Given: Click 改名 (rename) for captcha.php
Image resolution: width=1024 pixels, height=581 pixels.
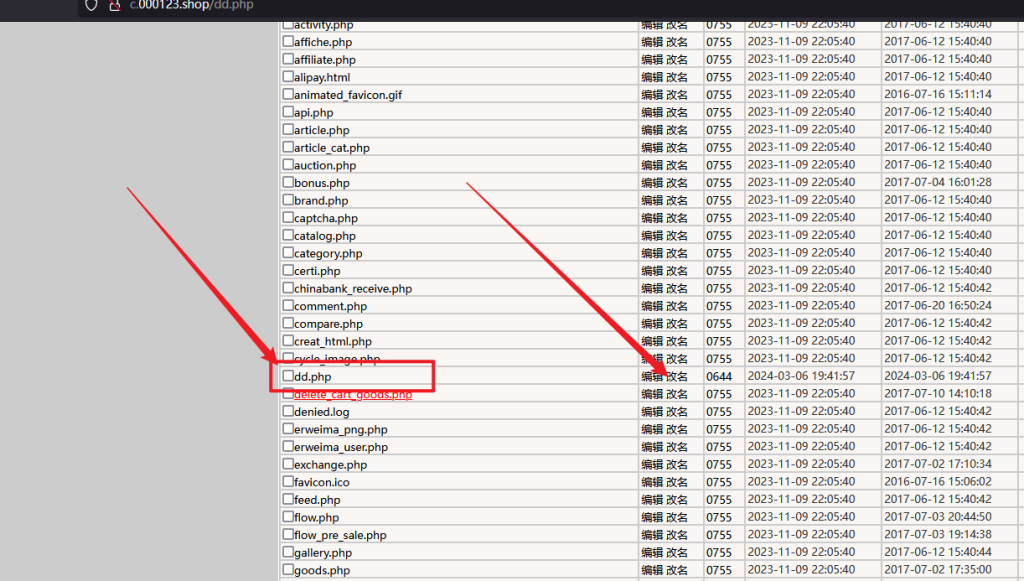Looking at the screenshot, I should pyautogui.click(x=677, y=218).
